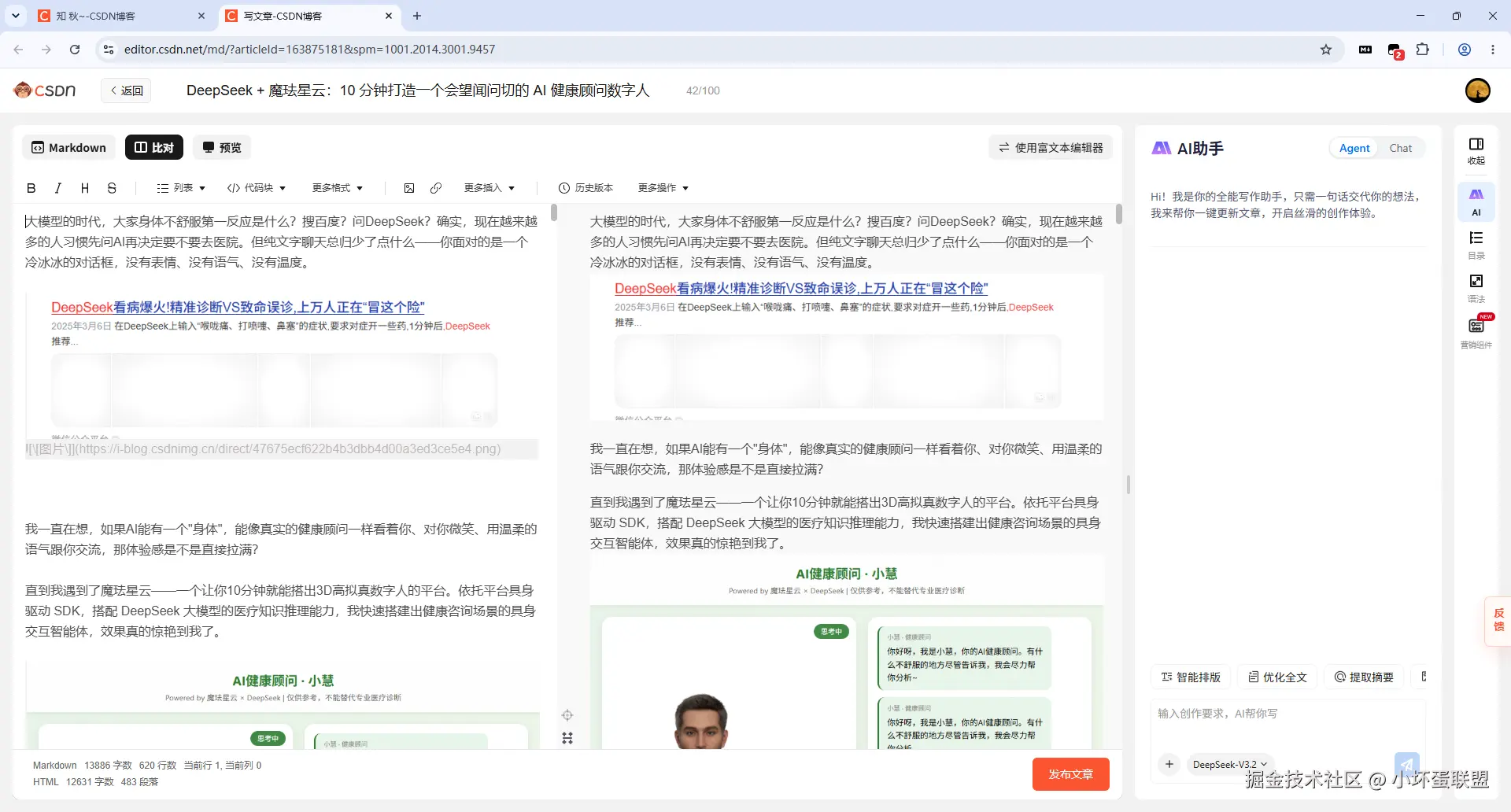The height and width of the screenshot is (812, 1511).
Task: Open the 语法 syntax help panel
Action: coord(1476,288)
